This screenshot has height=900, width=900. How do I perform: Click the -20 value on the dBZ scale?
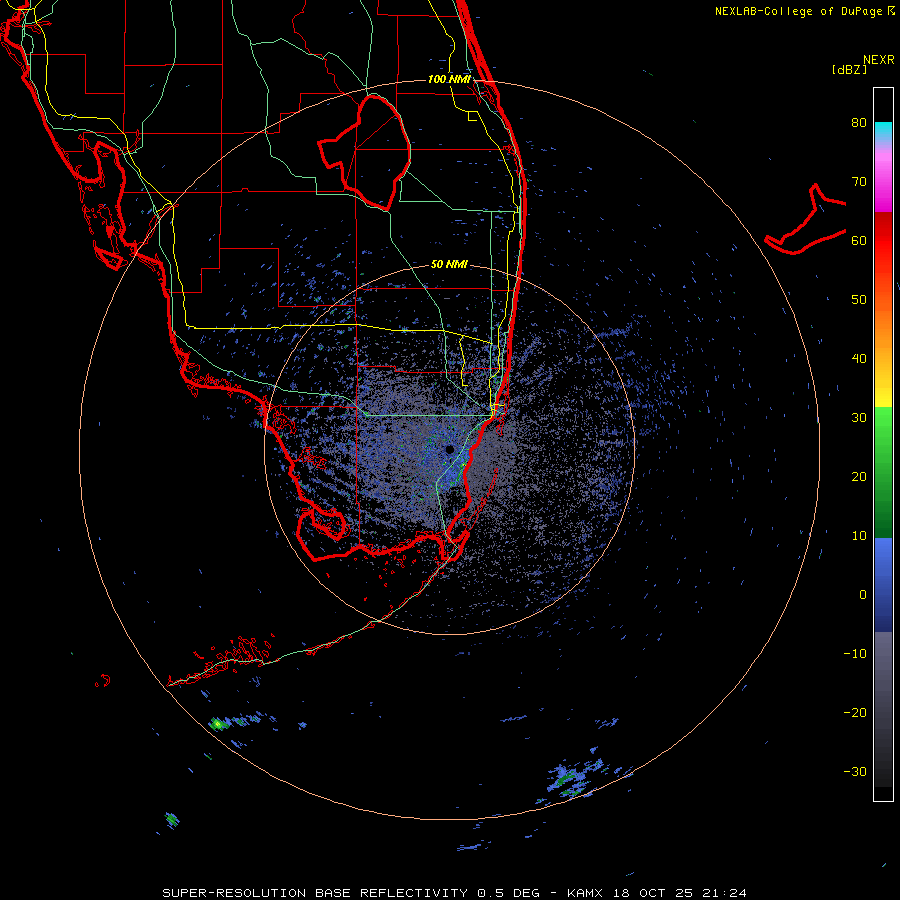[x=855, y=712]
